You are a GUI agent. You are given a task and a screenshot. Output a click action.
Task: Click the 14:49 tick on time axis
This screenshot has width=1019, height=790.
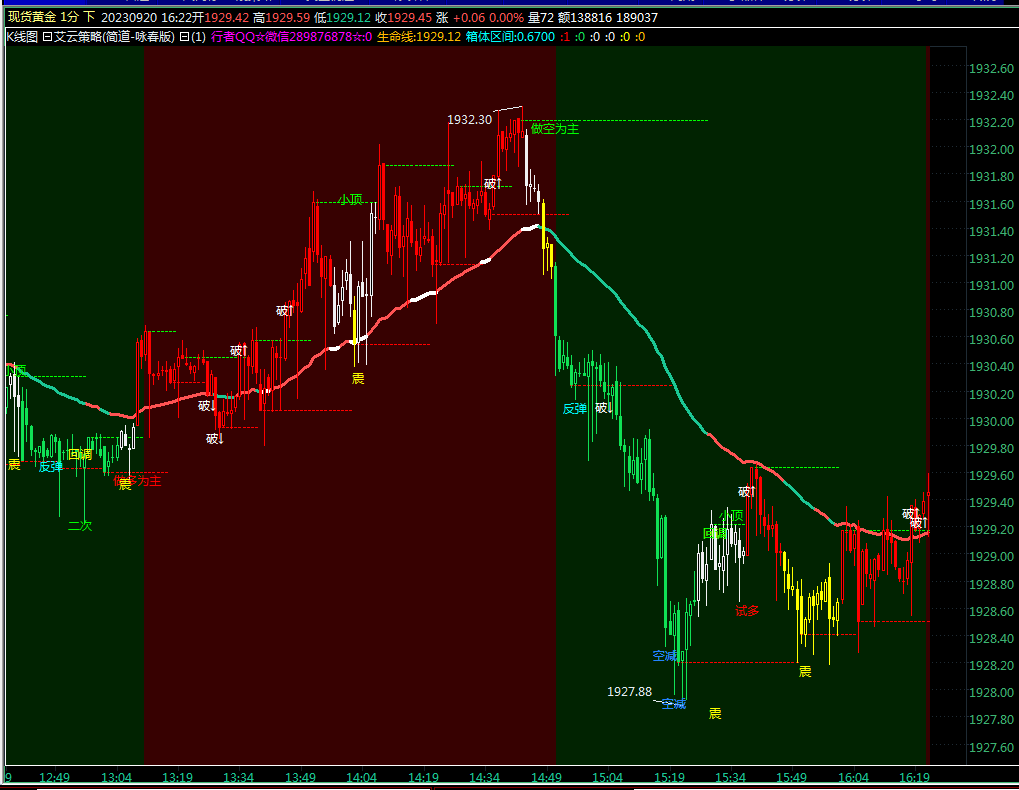(x=545, y=777)
